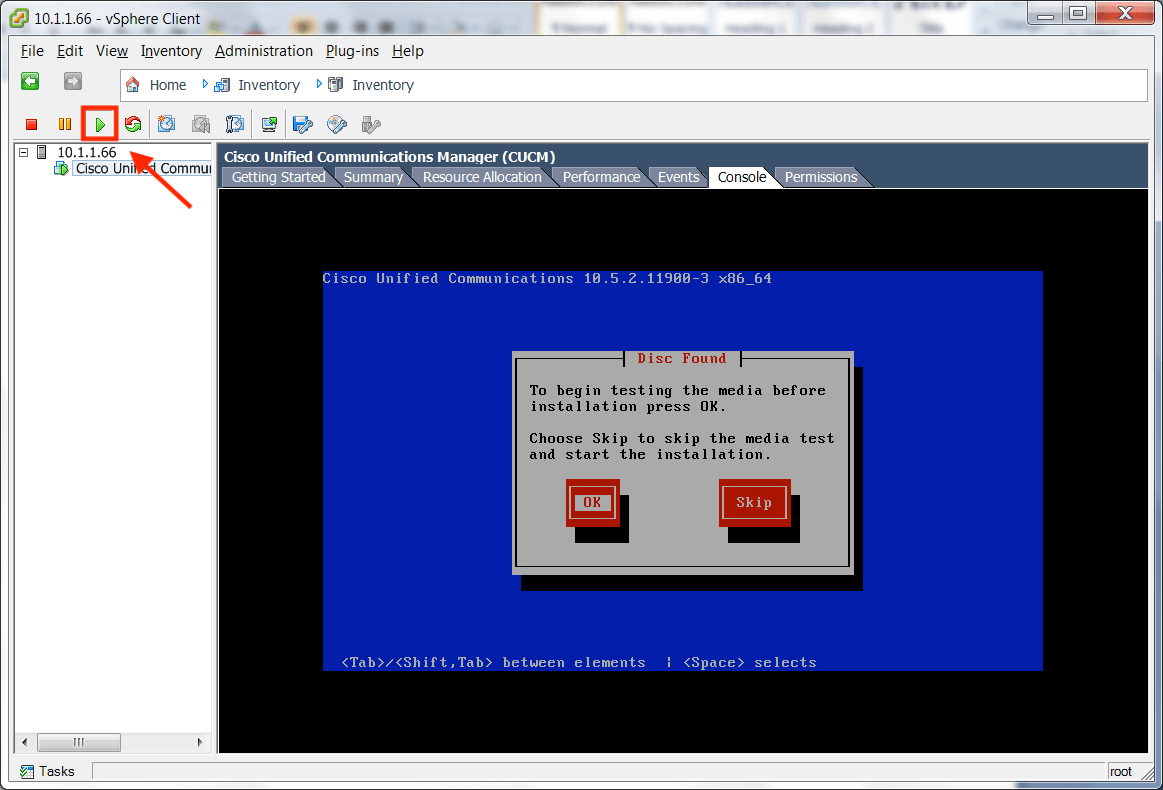Open the Plug-ins menu
Image resolution: width=1163 pixels, height=790 pixels.
[352, 51]
